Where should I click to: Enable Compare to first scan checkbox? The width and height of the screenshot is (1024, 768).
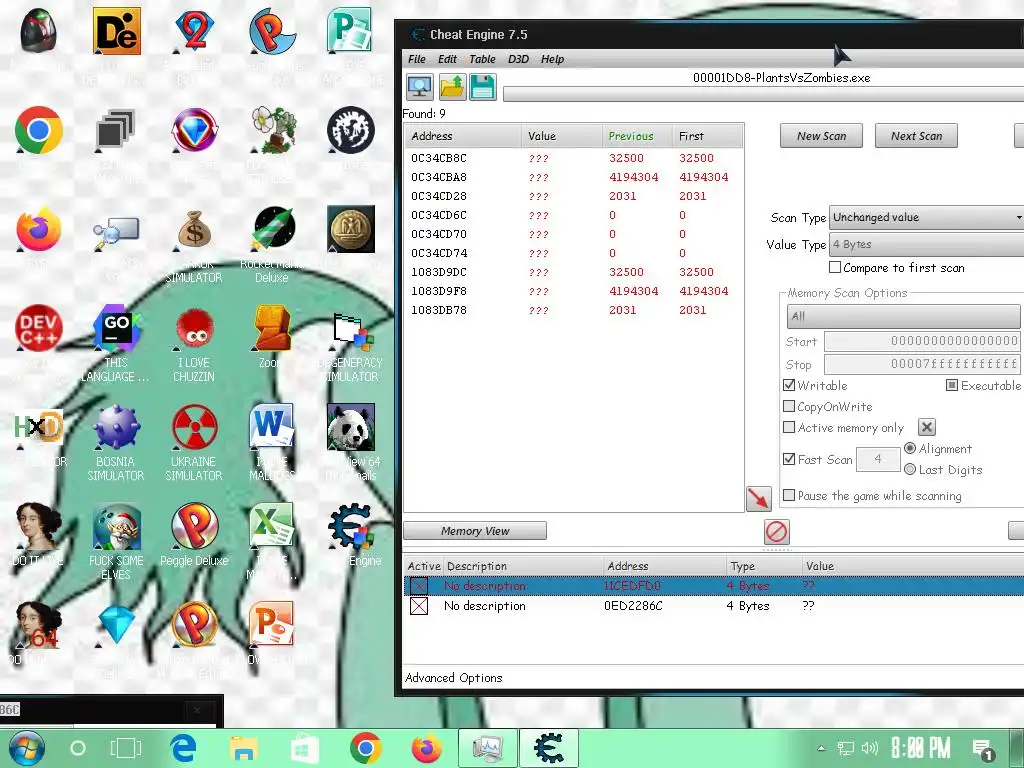coord(835,267)
